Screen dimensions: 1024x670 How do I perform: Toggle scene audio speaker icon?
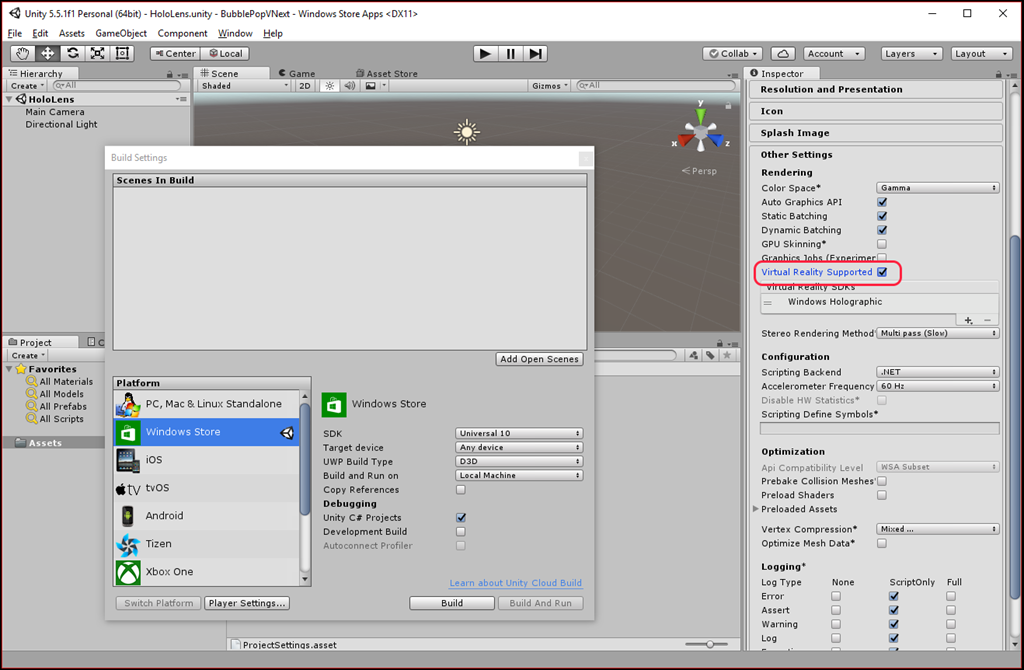(x=350, y=86)
